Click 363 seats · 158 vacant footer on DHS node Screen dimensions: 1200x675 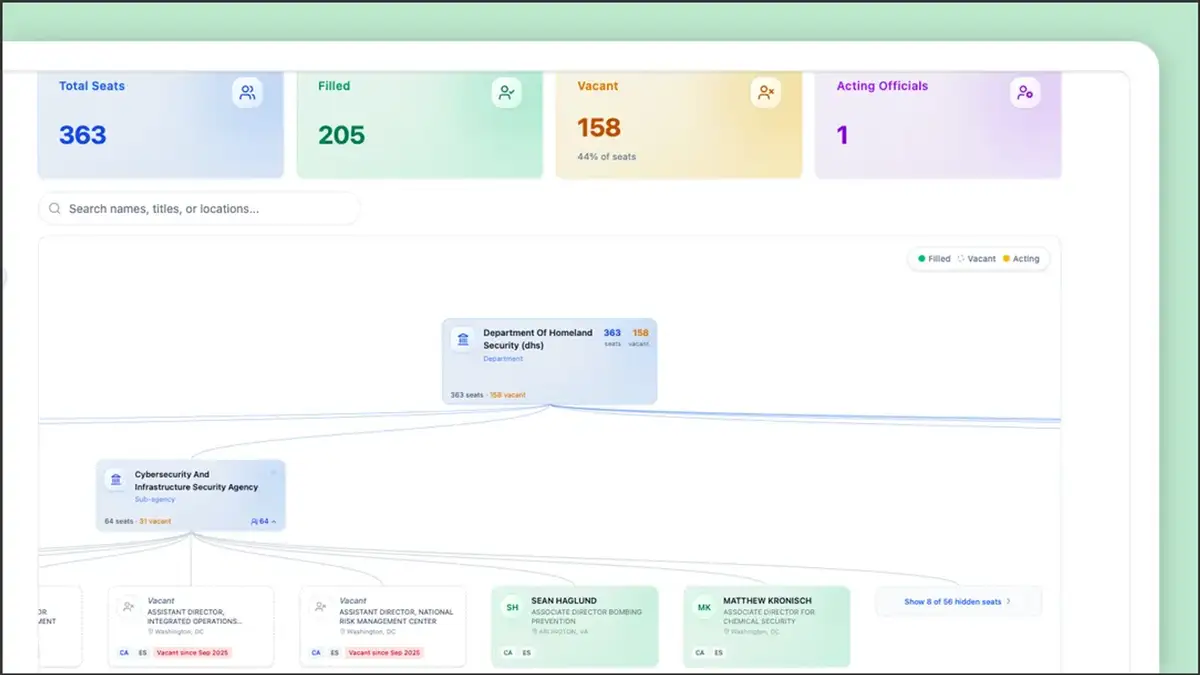488,395
